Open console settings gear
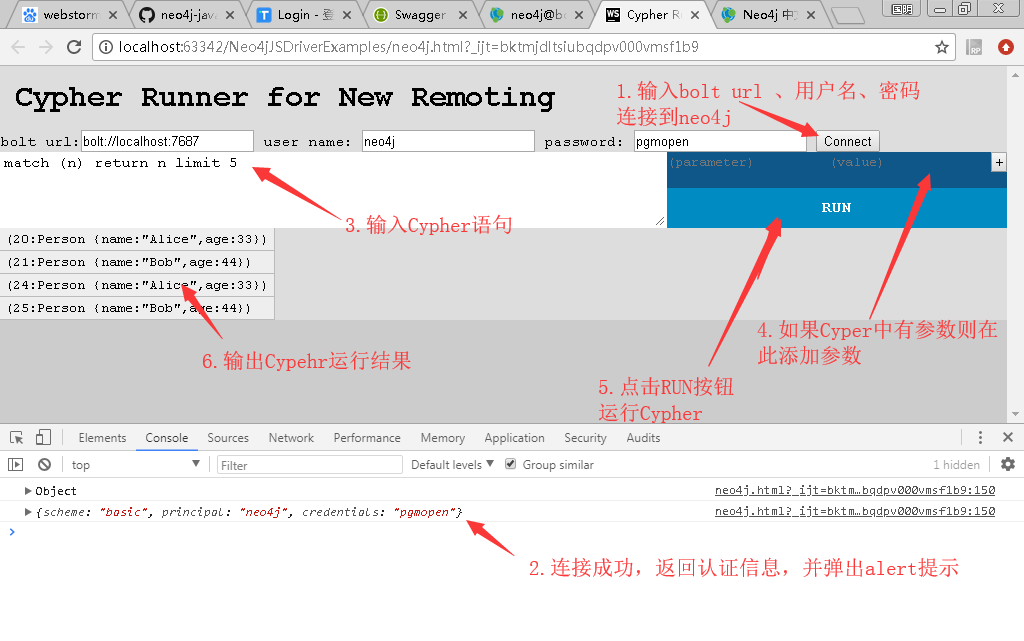The width and height of the screenshot is (1024, 641). (1008, 464)
